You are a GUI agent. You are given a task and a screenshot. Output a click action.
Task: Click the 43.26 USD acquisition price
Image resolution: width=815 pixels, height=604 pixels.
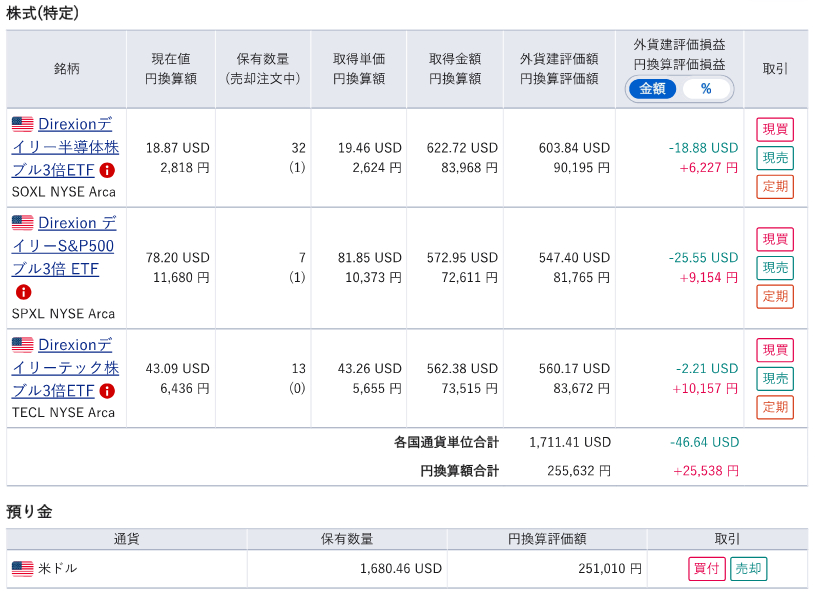(x=370, y=369)
